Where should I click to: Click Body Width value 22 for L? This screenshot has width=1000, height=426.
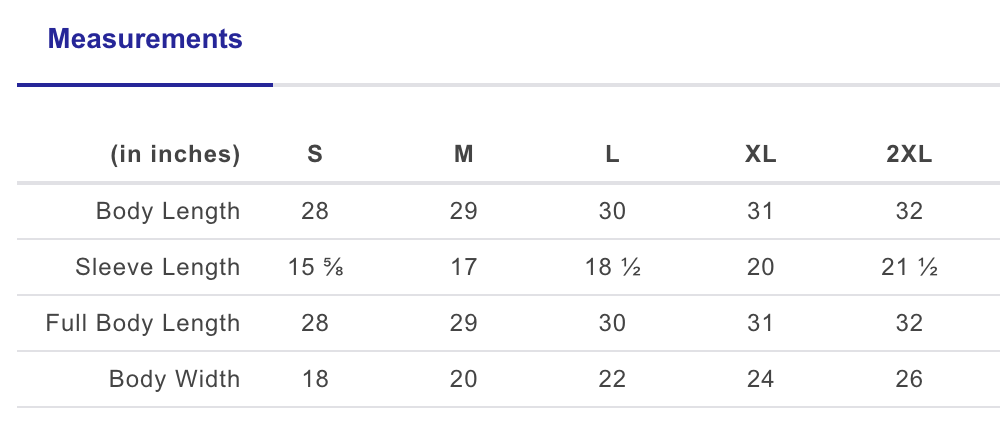pyautogui.click(x=612, y=379)
